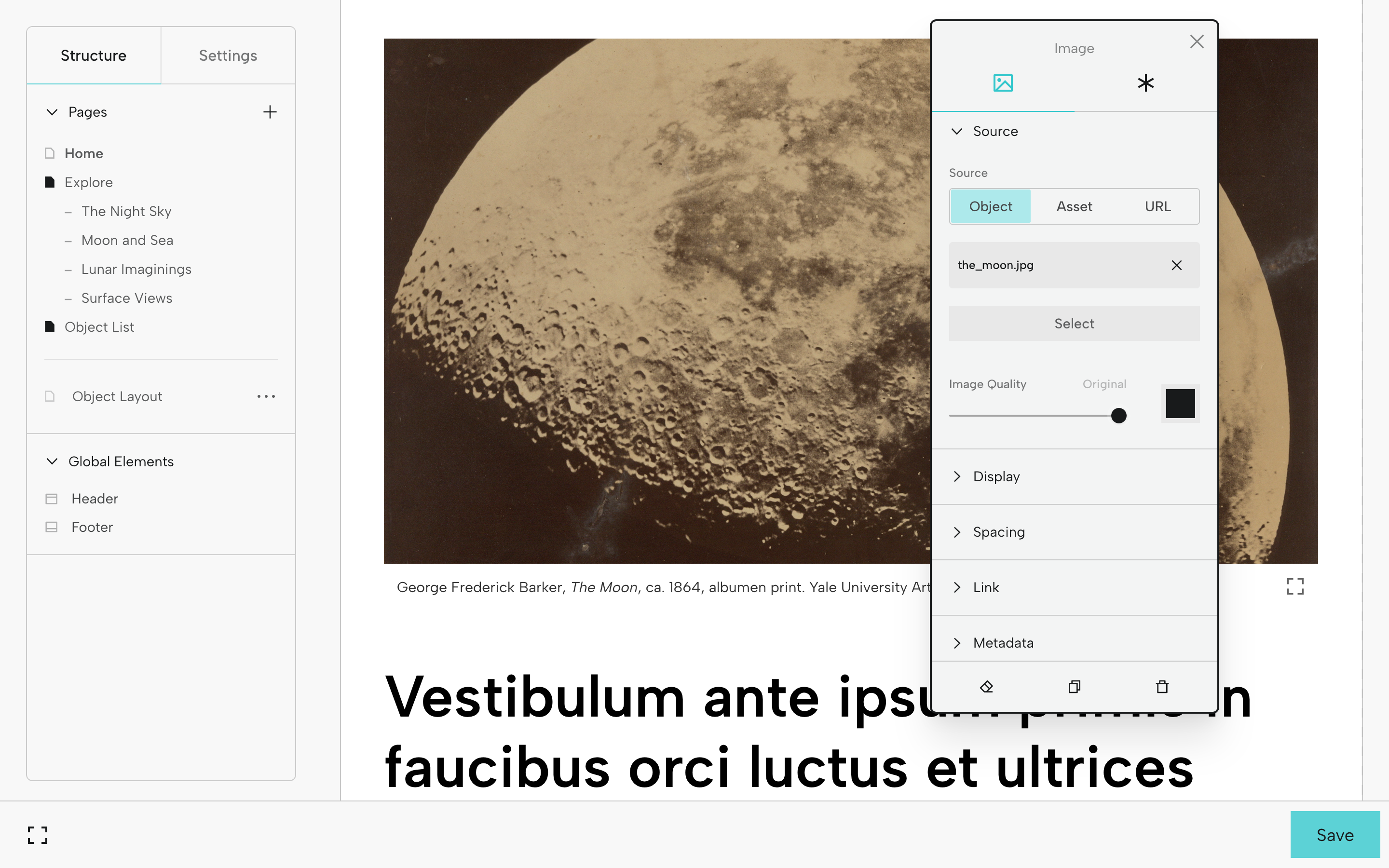Image resolution: width=1389 pixels, height=868 pixels.
Task: Collapse the Source section
Action: click(957, 132)
